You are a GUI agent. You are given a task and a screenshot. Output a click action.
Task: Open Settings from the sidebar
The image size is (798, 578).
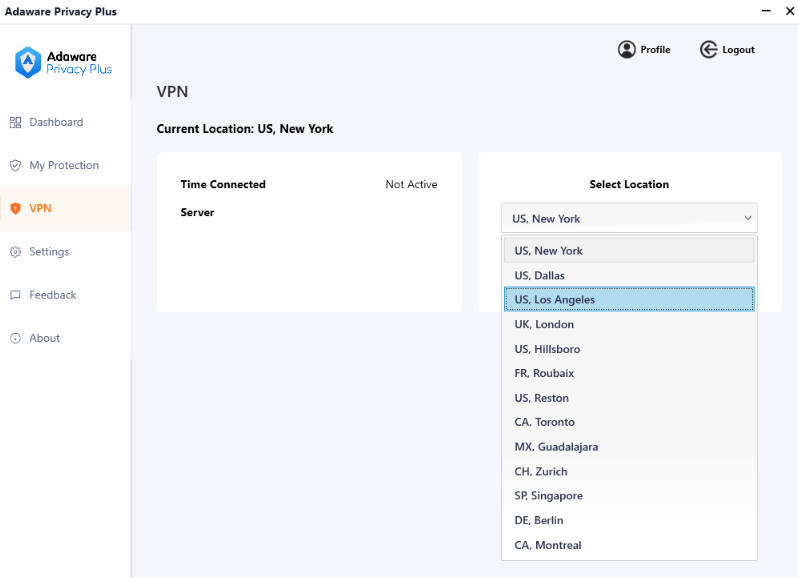(66, 252)
